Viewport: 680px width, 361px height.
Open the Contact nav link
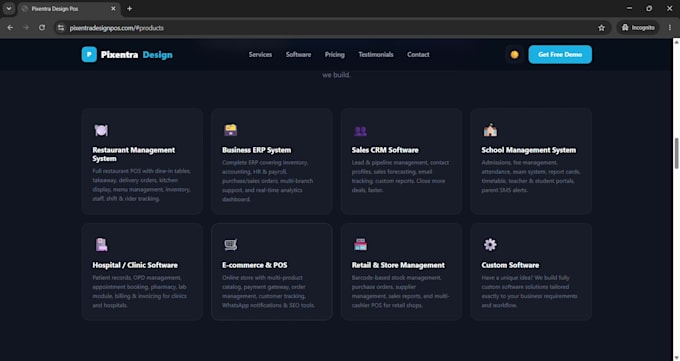pyautogui.click(x=418, y=55)
